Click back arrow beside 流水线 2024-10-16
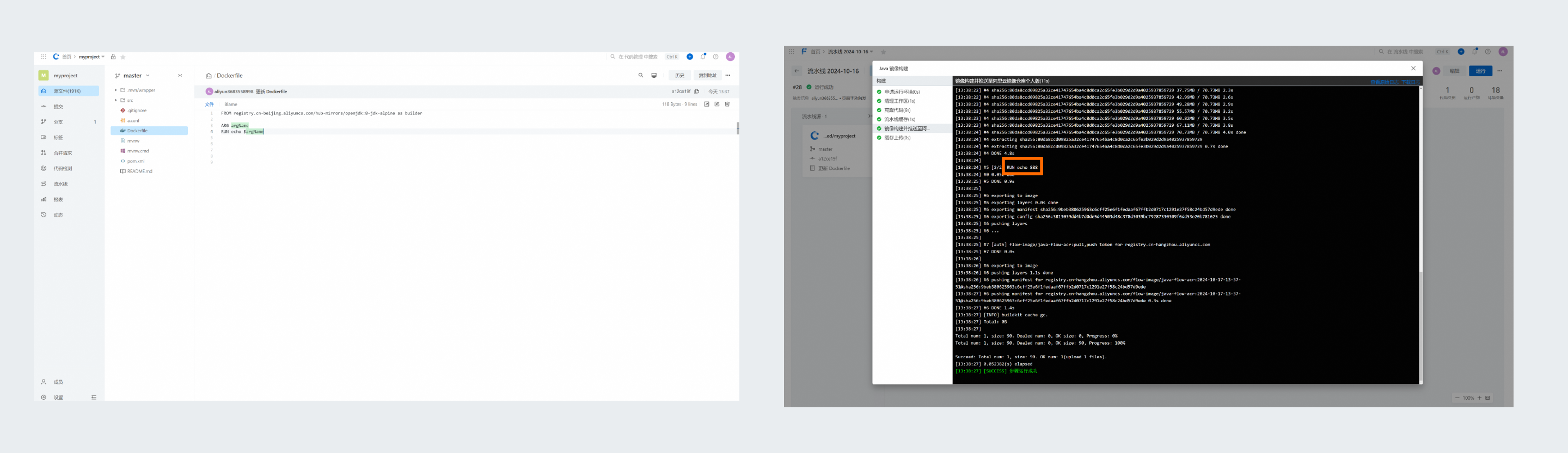The height and width of the screenshot is (453, 1568). 796,71
